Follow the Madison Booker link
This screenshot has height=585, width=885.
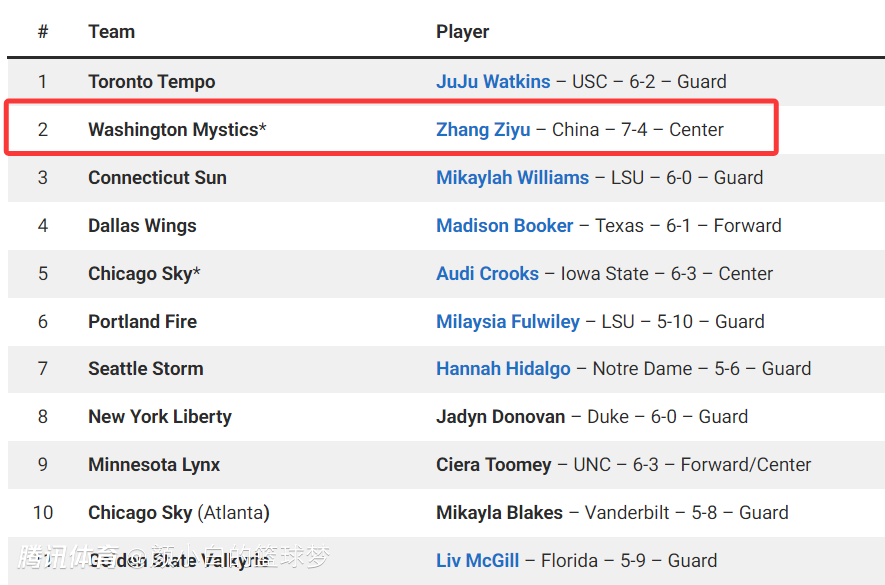pyautogui.click(x=505, y=226)
